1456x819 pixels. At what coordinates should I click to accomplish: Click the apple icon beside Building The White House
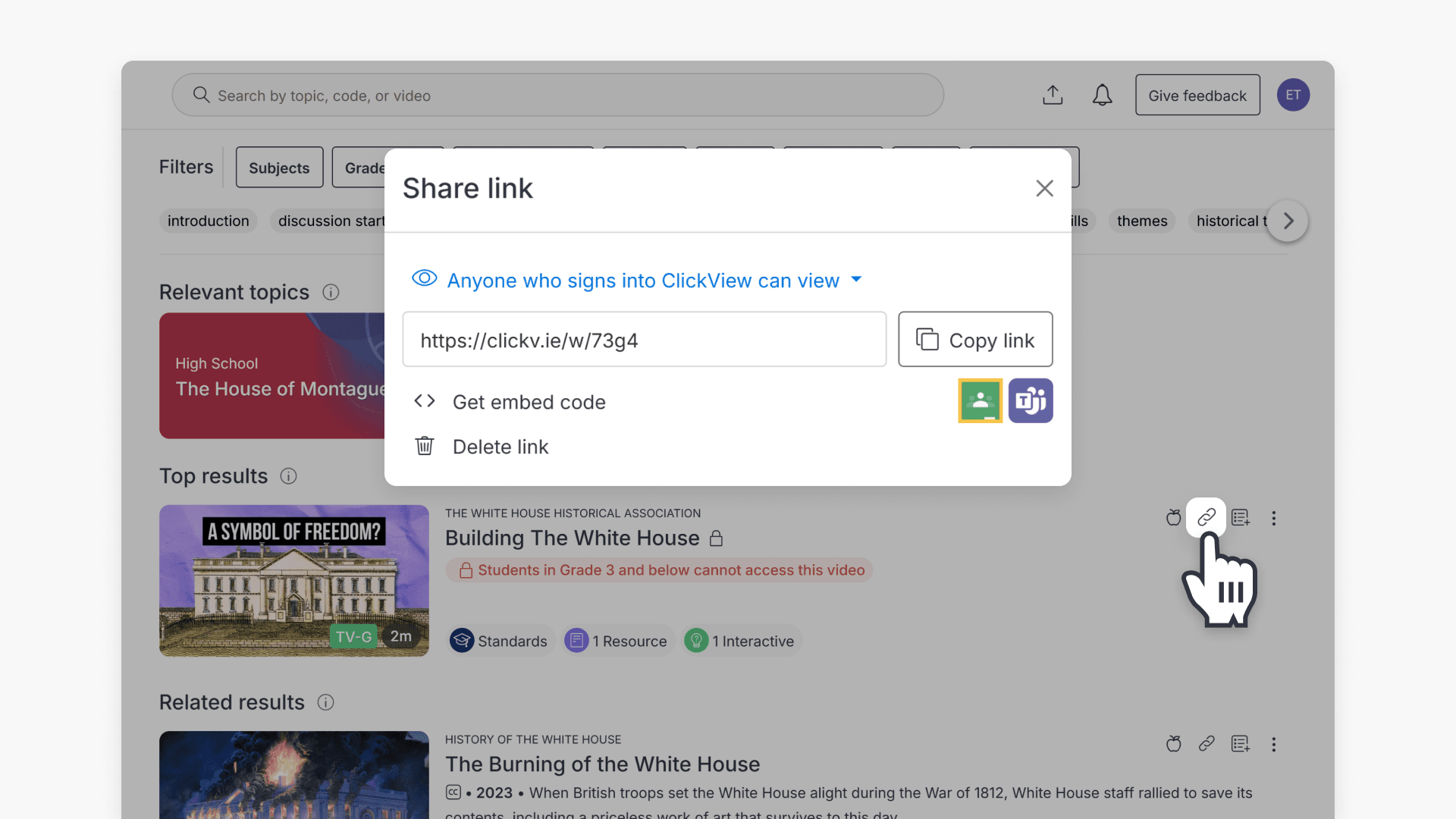[1173, 517]
